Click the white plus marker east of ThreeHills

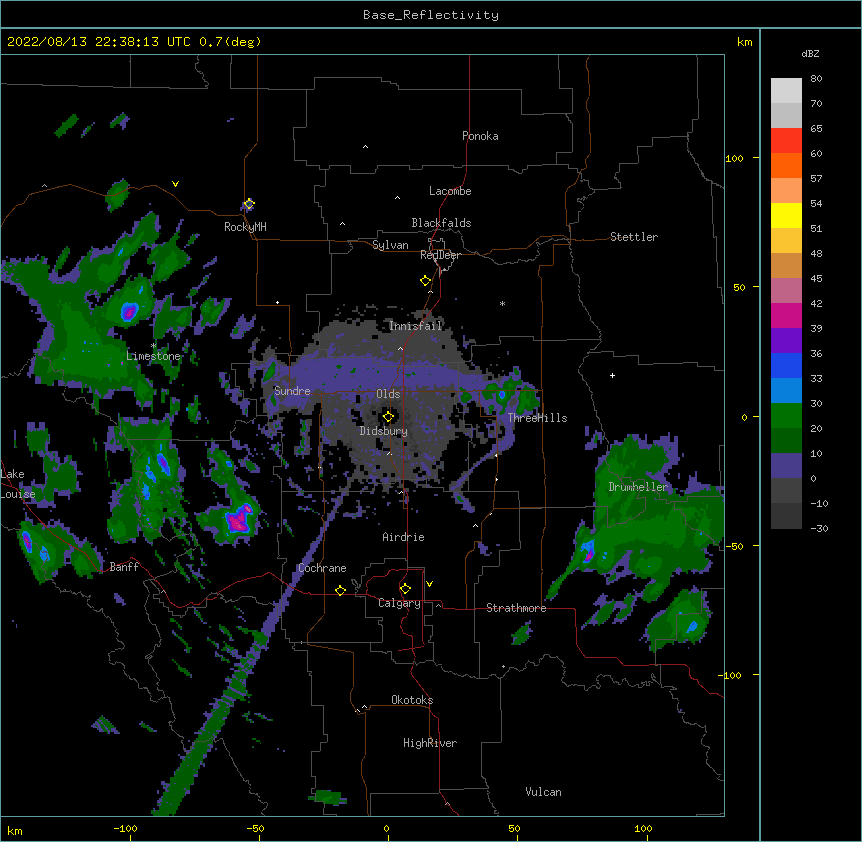612,375
